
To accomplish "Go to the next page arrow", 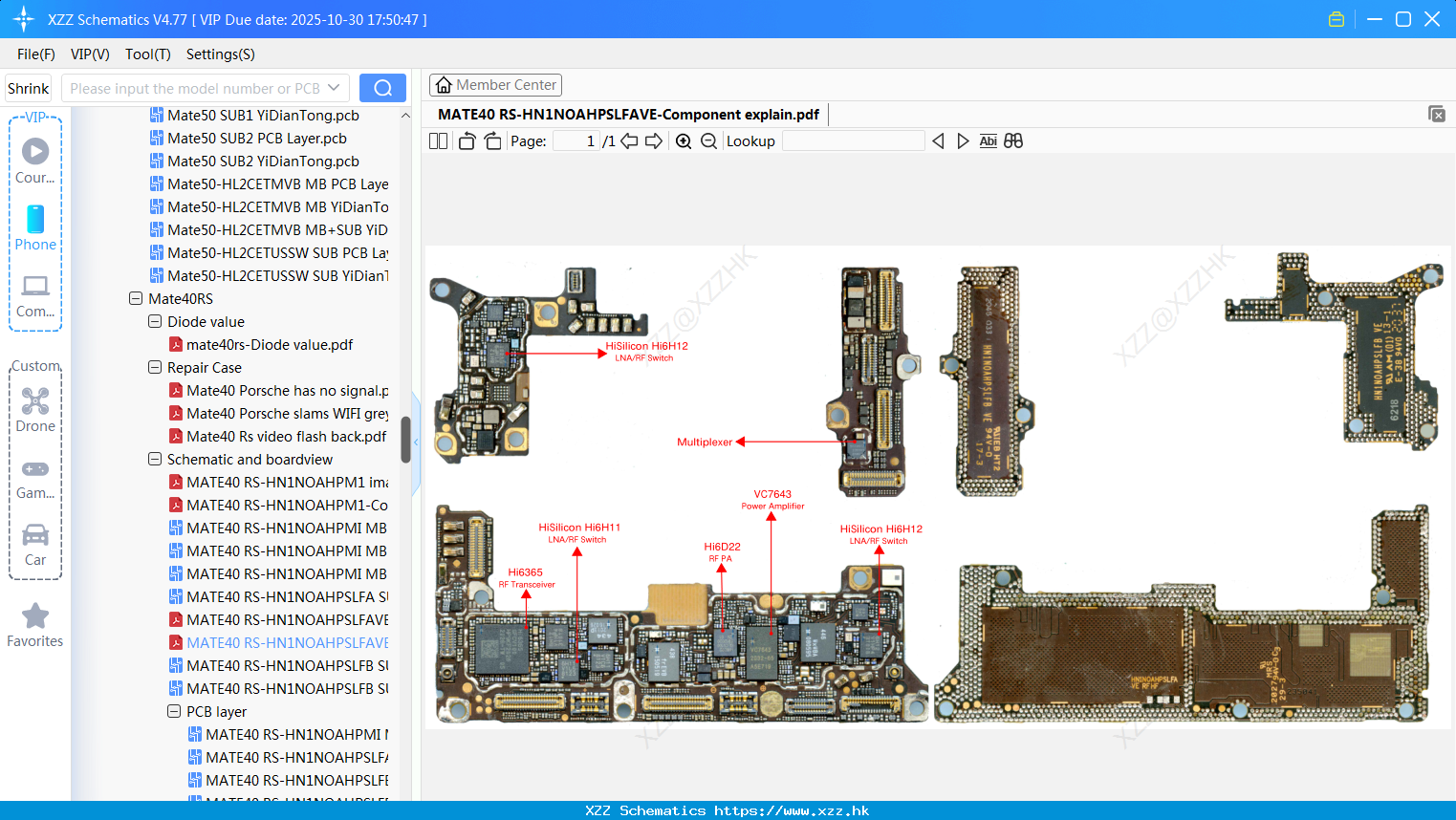I will (x=654, y=141).
